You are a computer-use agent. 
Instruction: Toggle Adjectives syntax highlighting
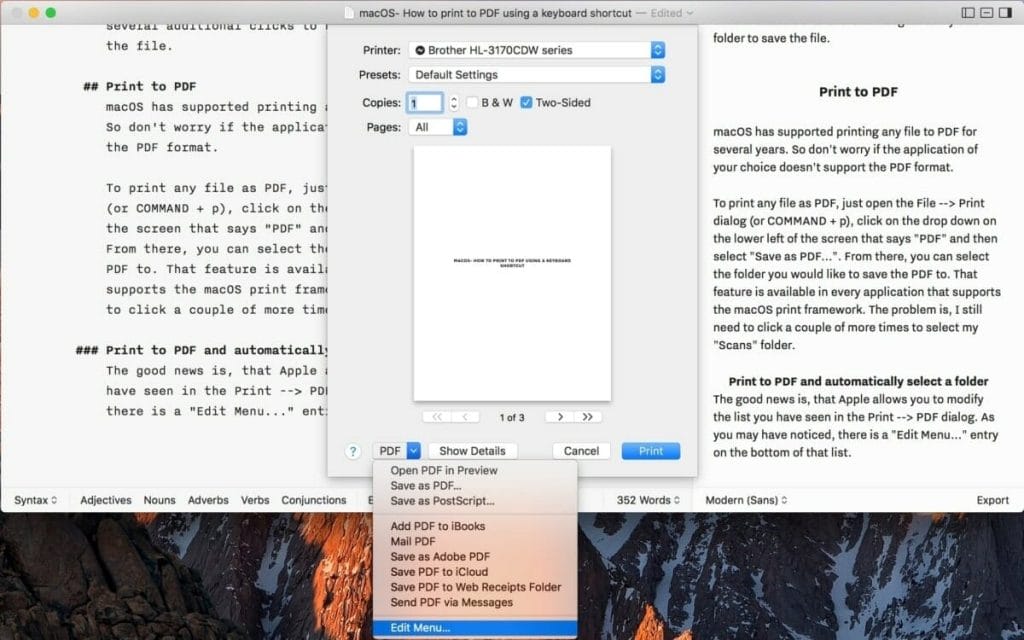click(105, 500)
